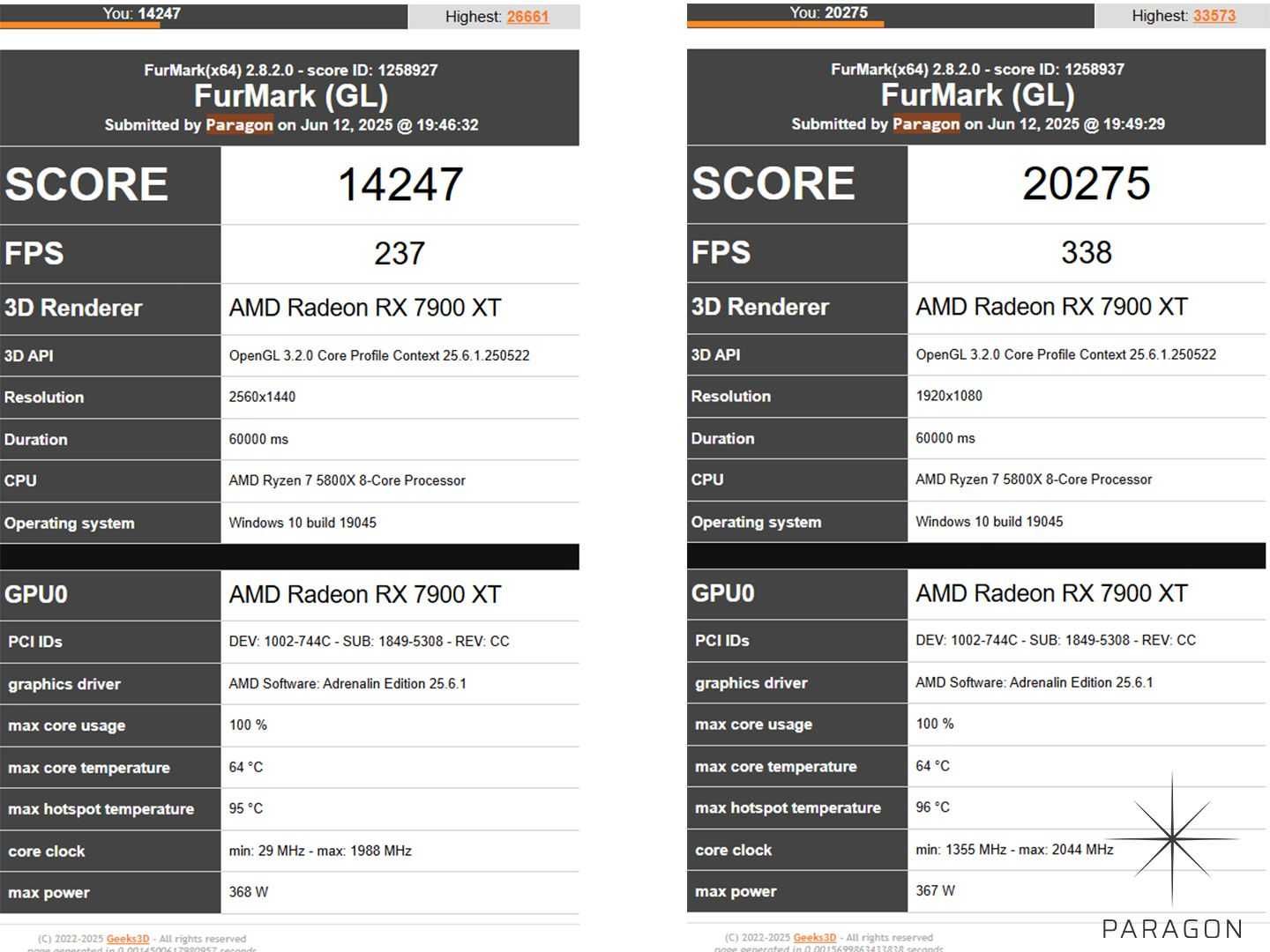
Task: Click the FurMark (GL) title on 20275 page
Action: [977, 95]
